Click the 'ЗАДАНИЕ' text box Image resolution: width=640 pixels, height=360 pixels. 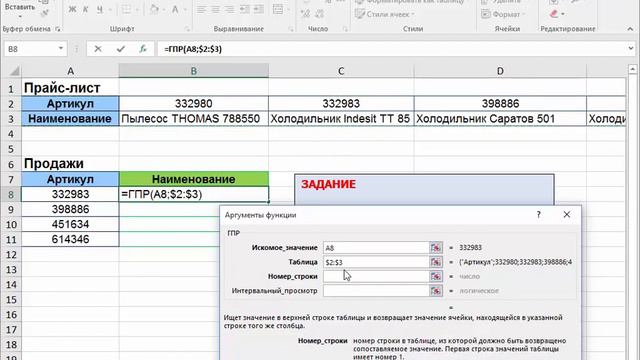click(424, 190)
